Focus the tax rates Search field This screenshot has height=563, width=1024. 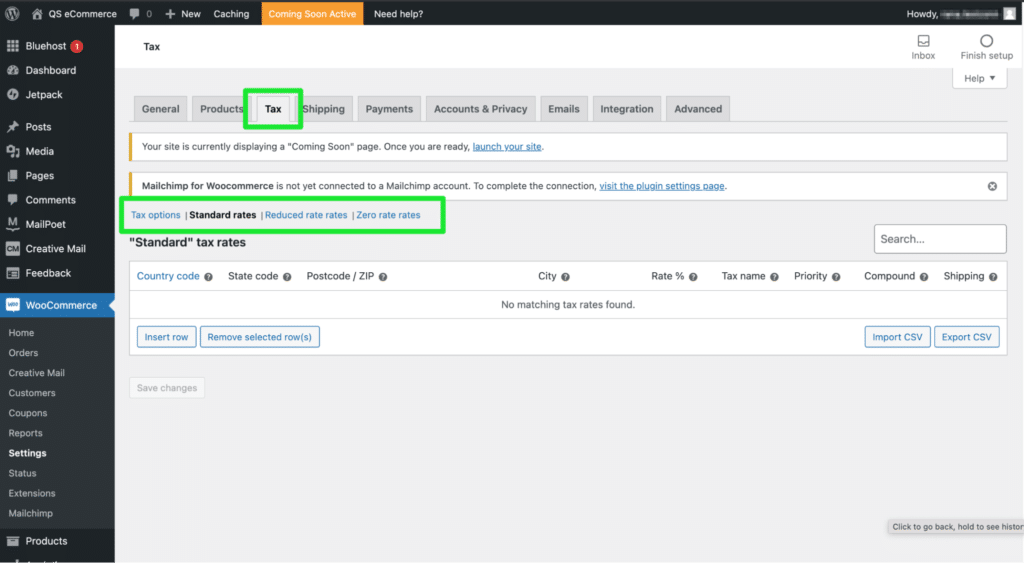coord(940,239)
